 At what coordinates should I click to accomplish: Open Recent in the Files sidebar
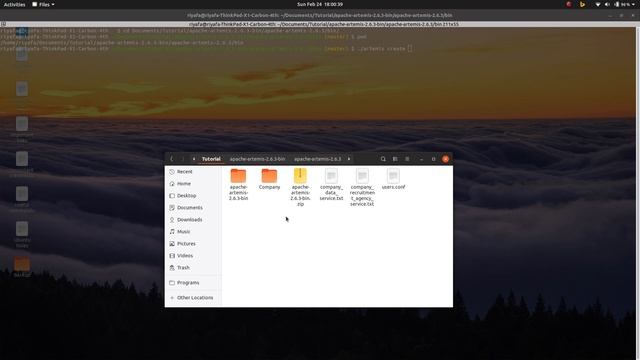coord(193,172)
